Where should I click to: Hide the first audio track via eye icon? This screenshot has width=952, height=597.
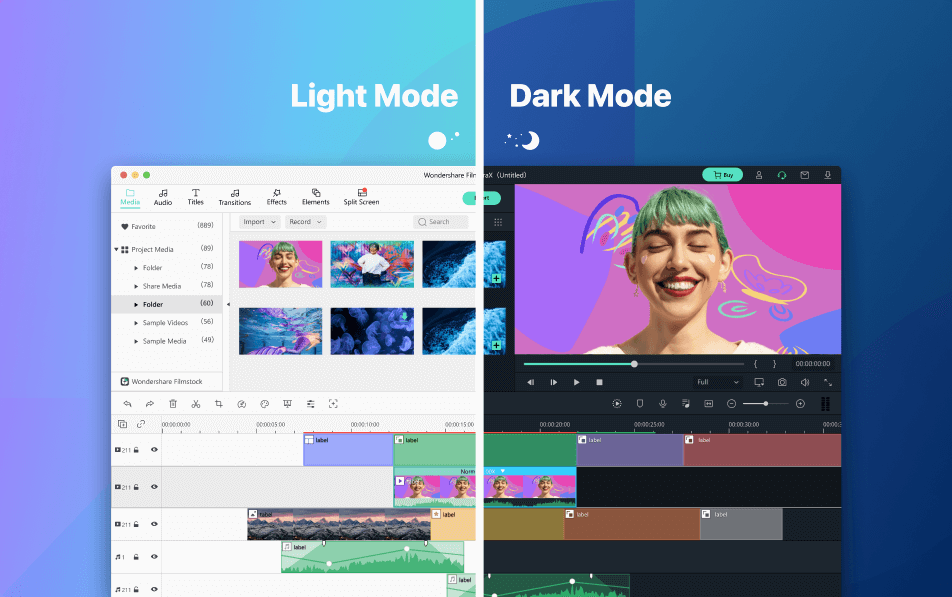(154, 556)
